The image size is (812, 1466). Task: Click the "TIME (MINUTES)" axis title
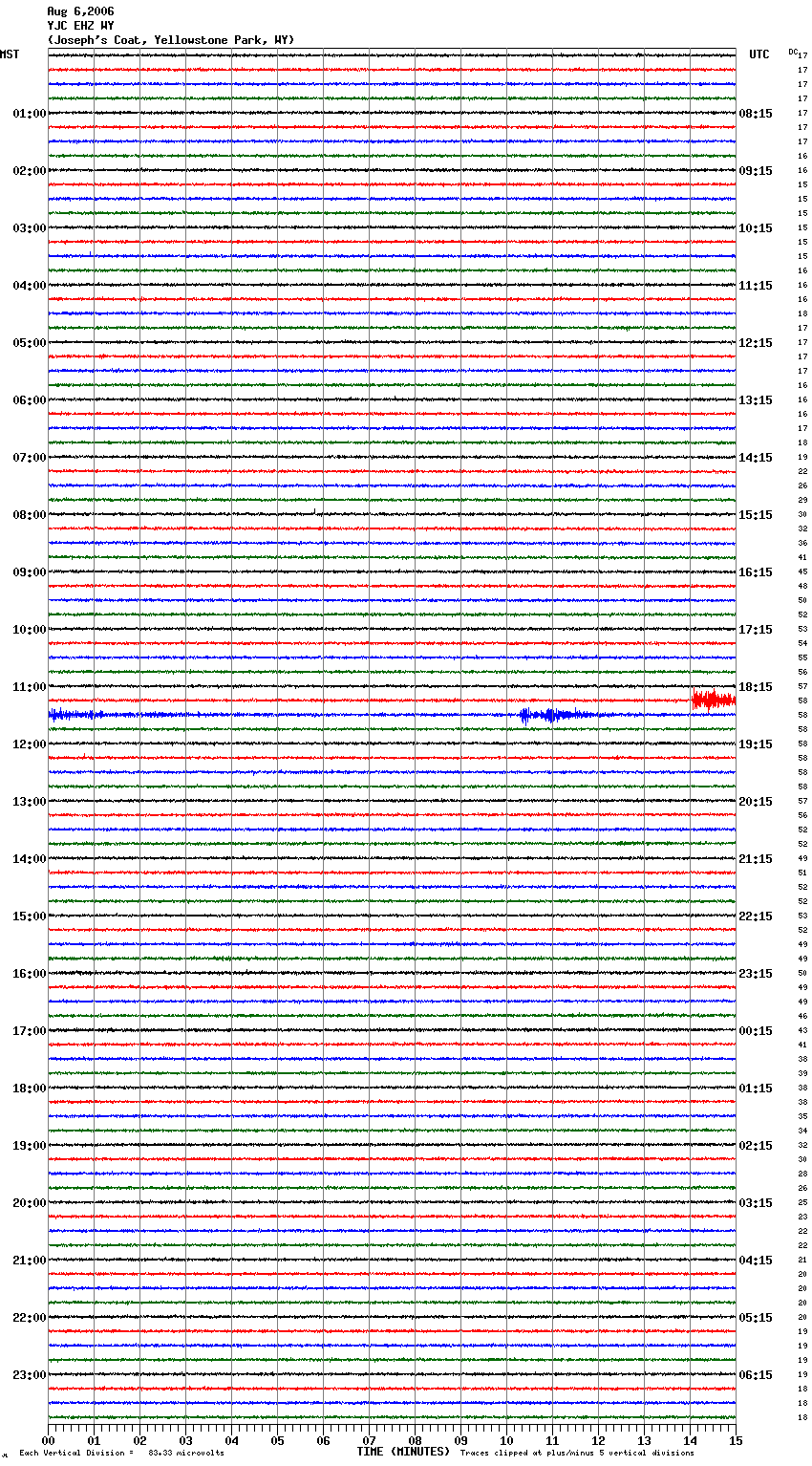click(x=403, y=1452)
